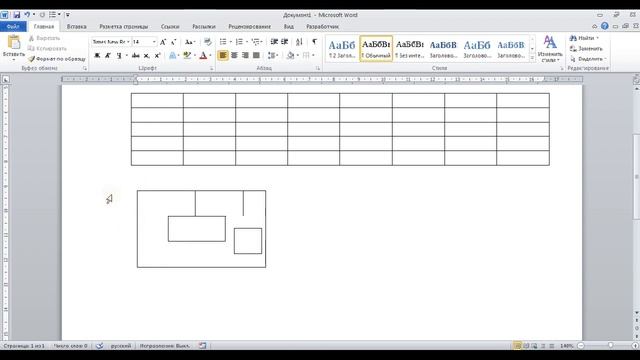Click the zoom slider in status bar
The width and height of the screenshot is (640, 360).
tap(608, 346)
